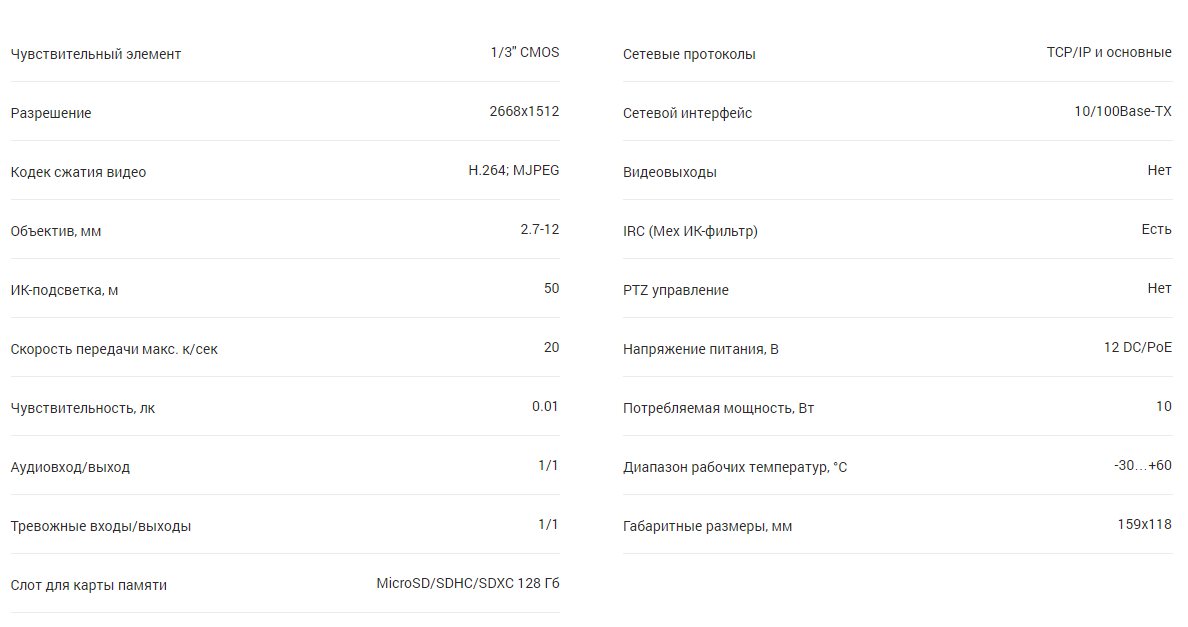Click the Сетевые протоколы label
Viewport: 1188px width, 627px height.
click(689, 54)
